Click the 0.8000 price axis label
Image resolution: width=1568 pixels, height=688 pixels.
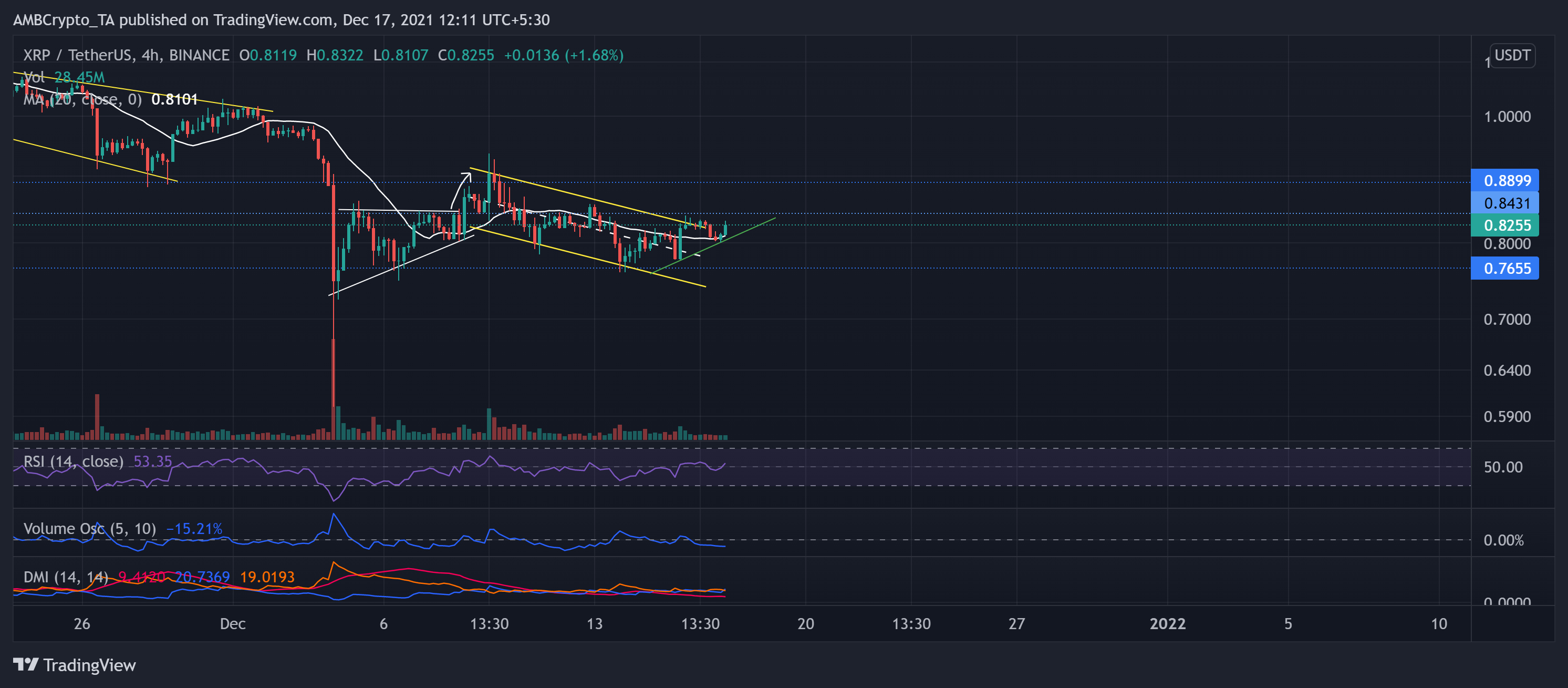1507,243
